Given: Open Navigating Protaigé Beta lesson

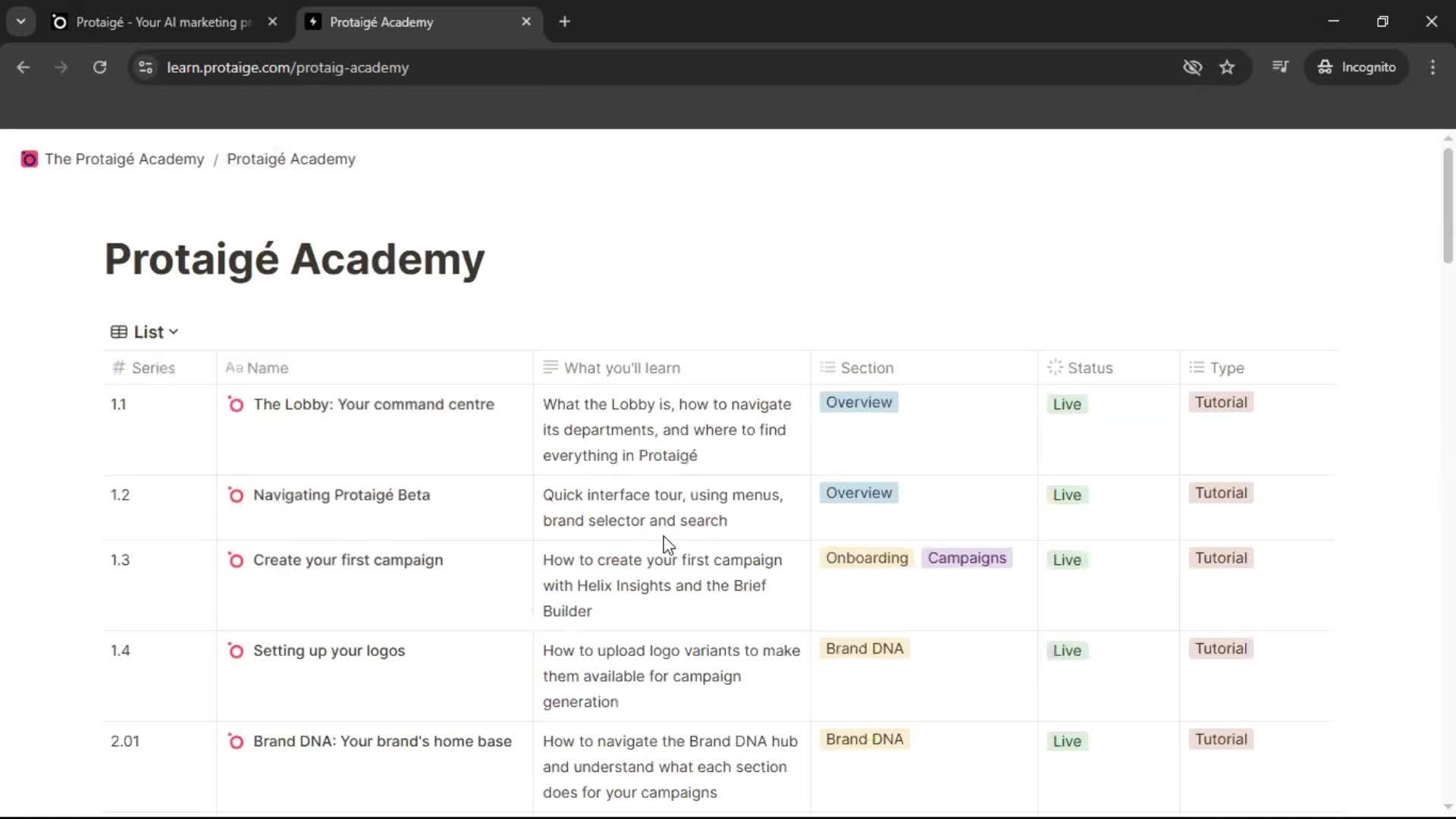Looking at the screenshot, I should tap(341, 495).
